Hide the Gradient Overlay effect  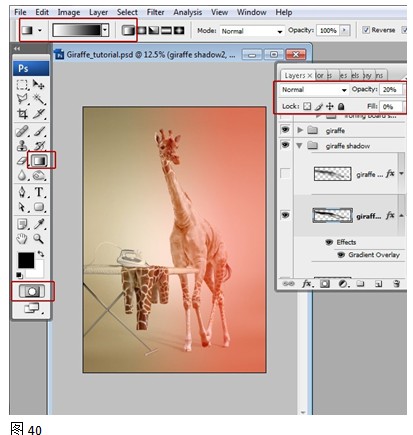pyautogui.click(x=341, y=255)
